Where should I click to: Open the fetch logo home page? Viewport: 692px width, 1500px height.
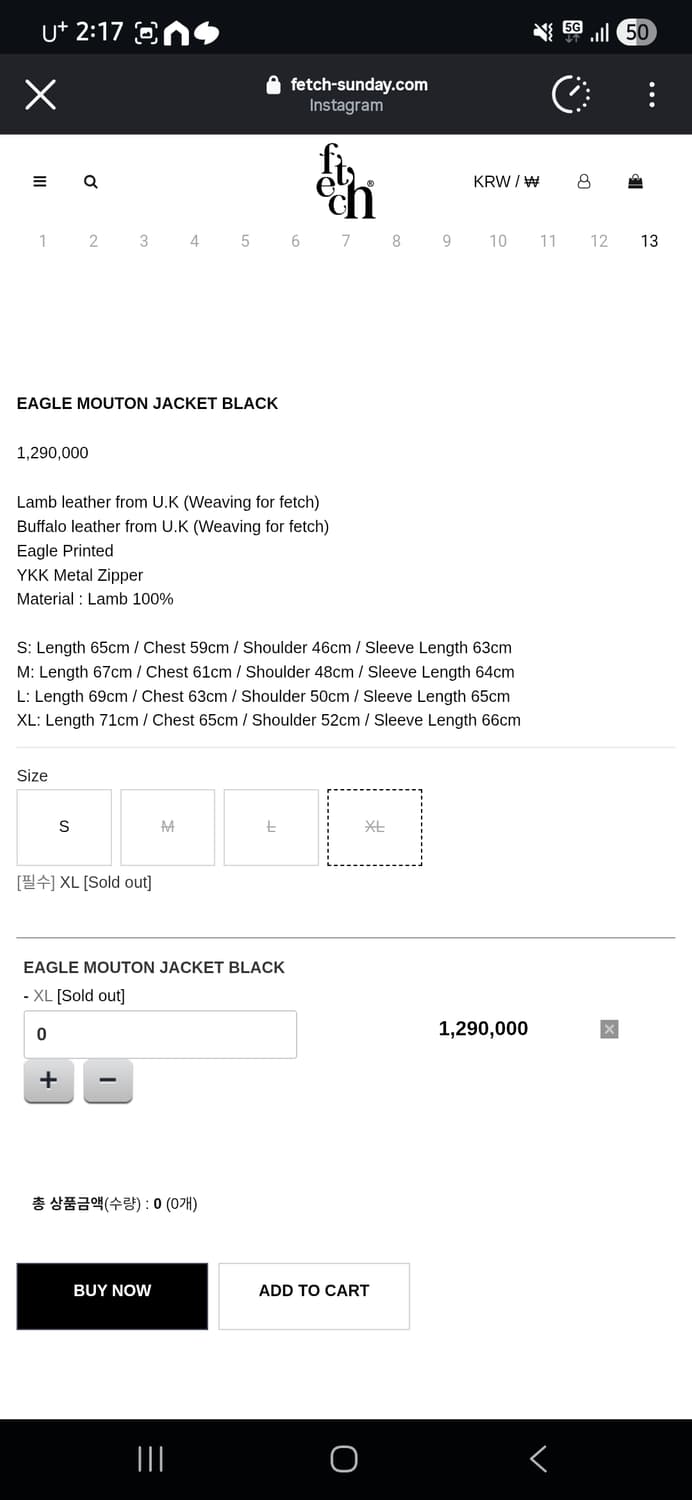[346, 182]
